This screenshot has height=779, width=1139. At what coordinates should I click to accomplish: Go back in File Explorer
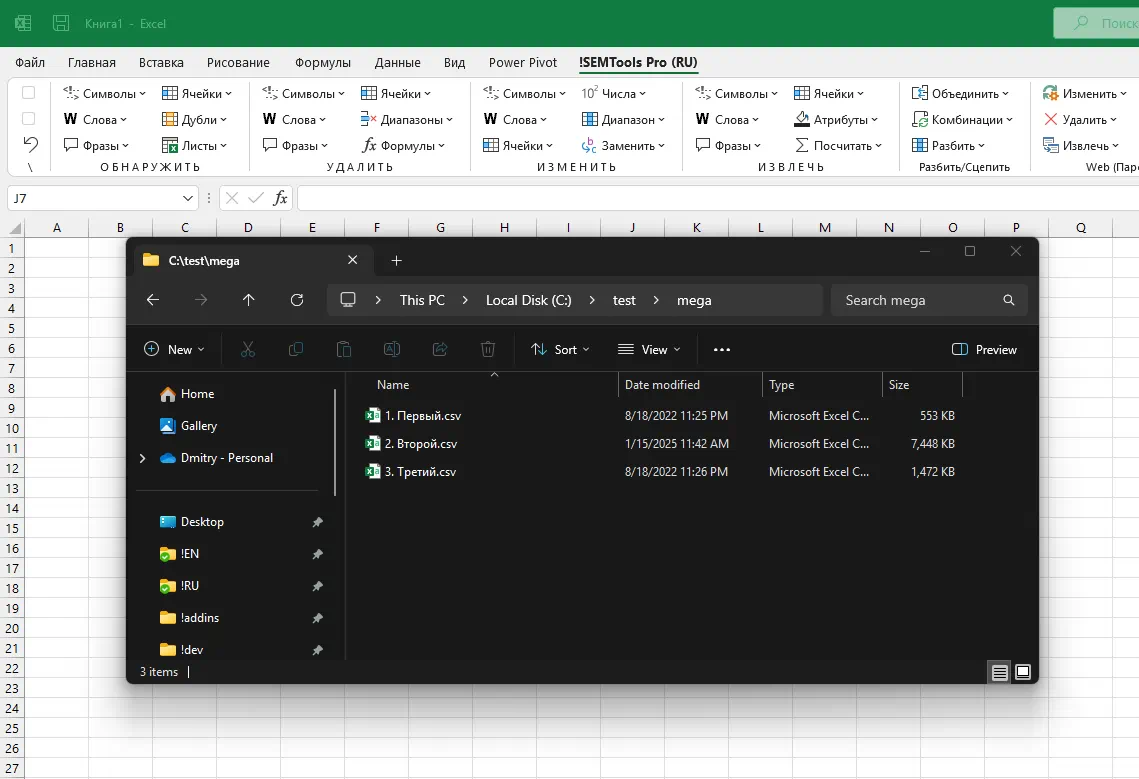click(x=153, y=300)
